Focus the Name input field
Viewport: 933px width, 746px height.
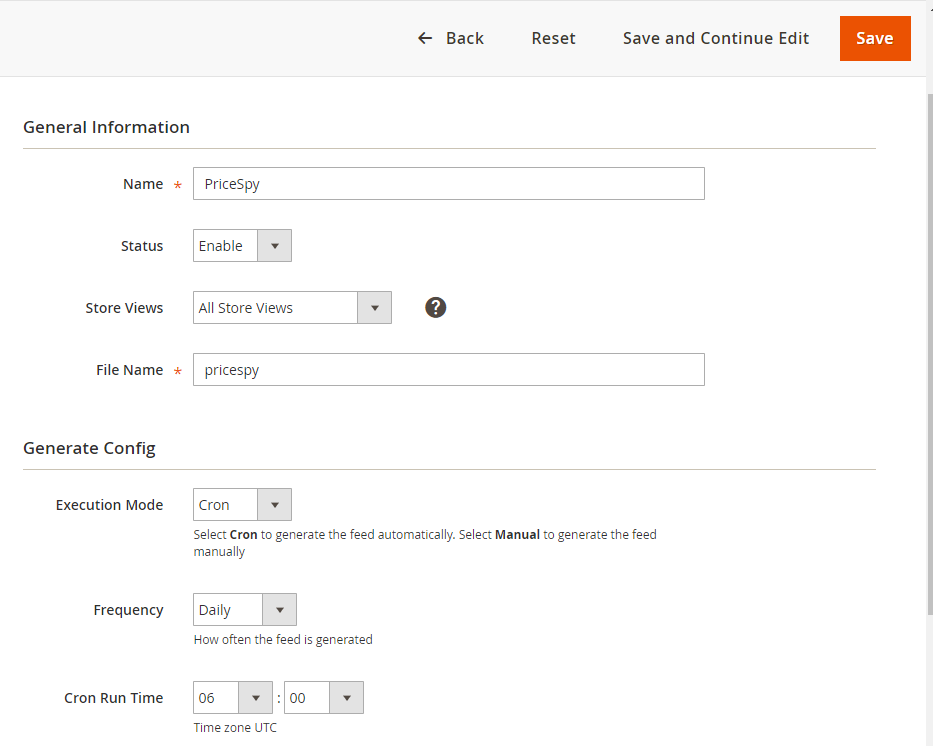click(x=449, y=184)
